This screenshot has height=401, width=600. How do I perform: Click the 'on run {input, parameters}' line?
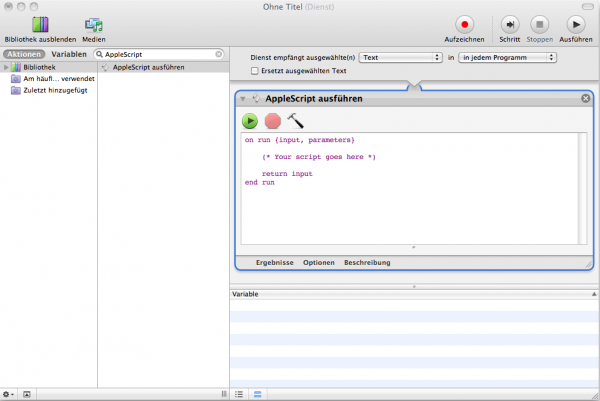point(300,140)
